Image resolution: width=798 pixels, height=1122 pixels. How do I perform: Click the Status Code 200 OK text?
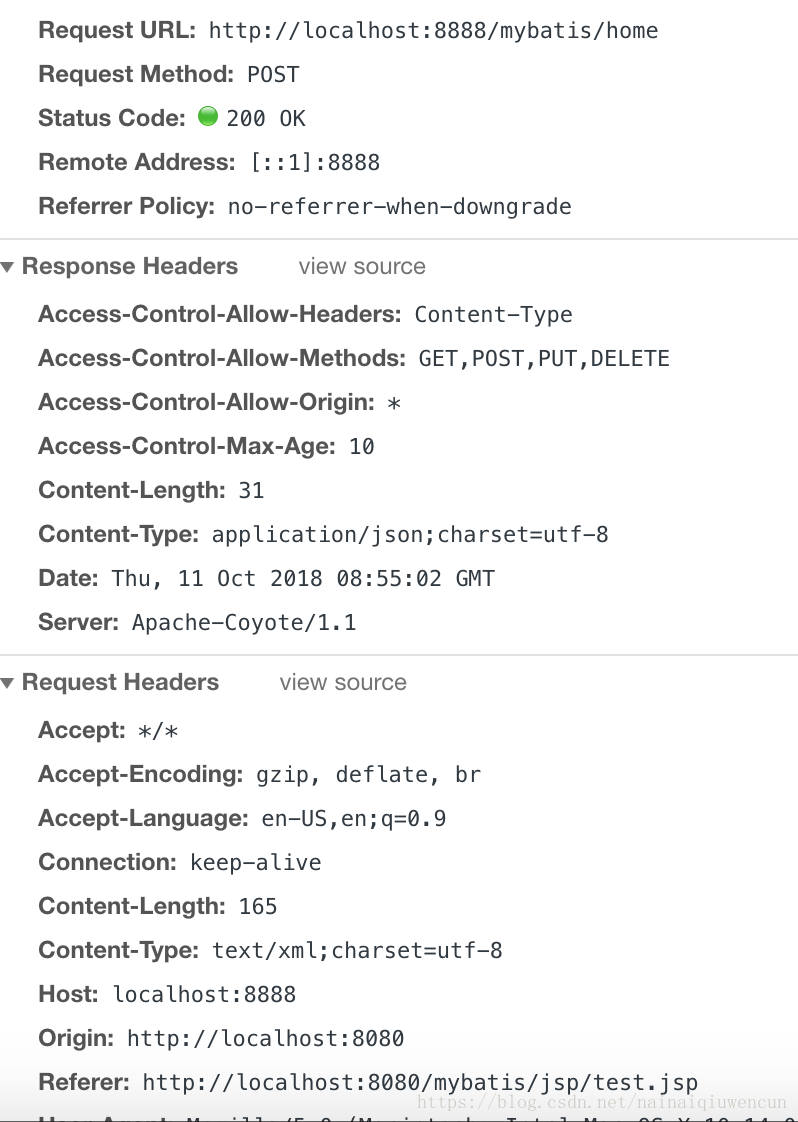pyautogui.click(x=266, y=119)
